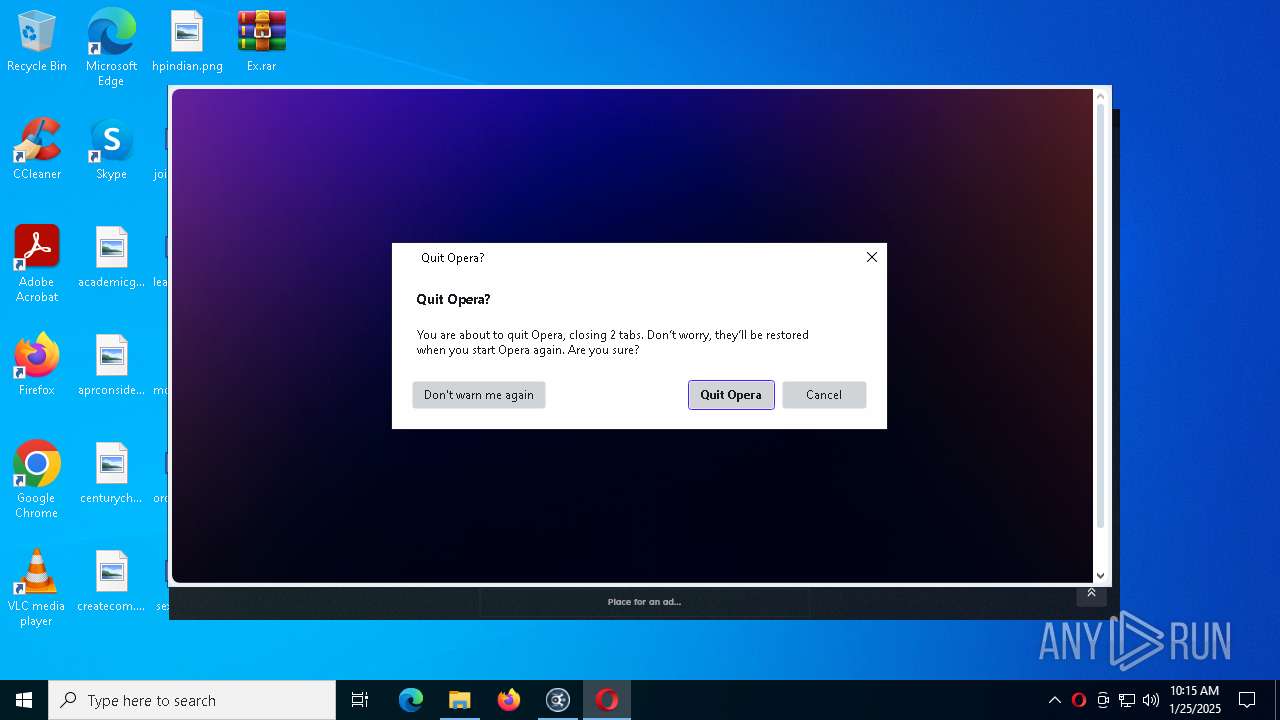Screen dimensions: 1280x720
Task: Click the 'Place for an ad...' text
Action: coord(644,602)
